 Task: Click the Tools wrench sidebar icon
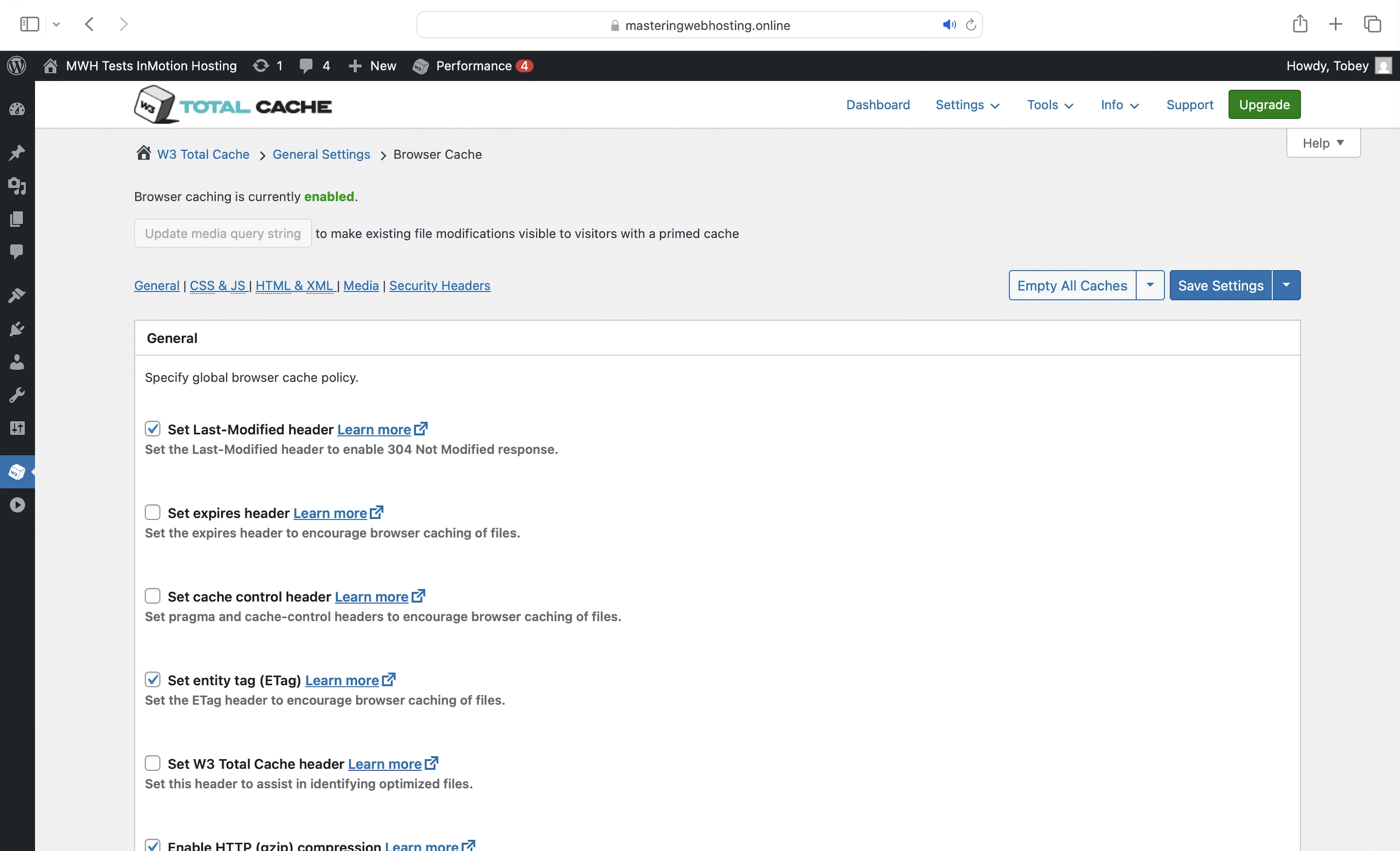click(17, 395)
